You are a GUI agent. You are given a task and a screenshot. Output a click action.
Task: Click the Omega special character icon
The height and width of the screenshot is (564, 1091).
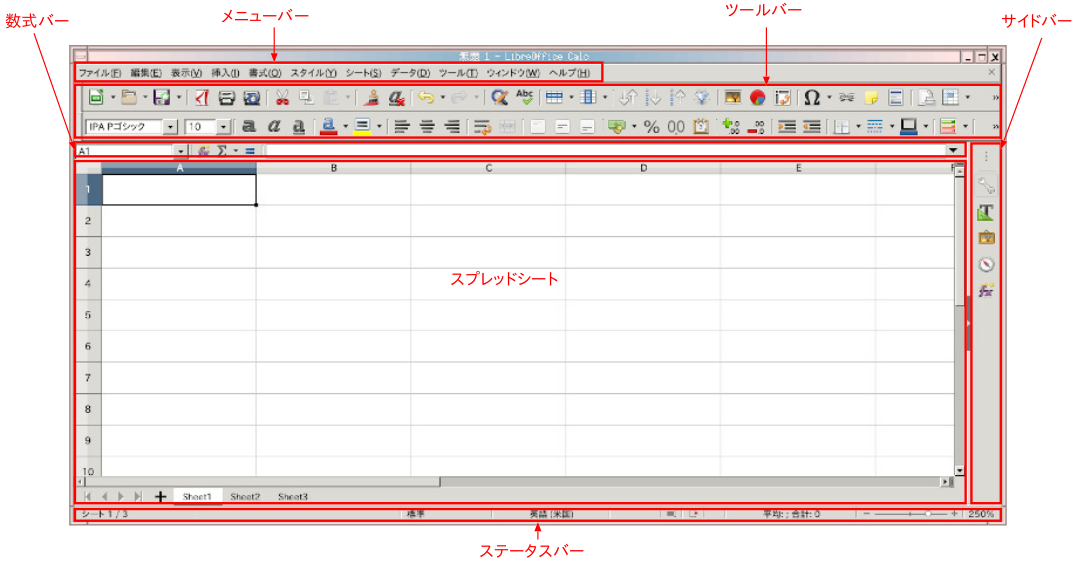[x=812, y=98]
